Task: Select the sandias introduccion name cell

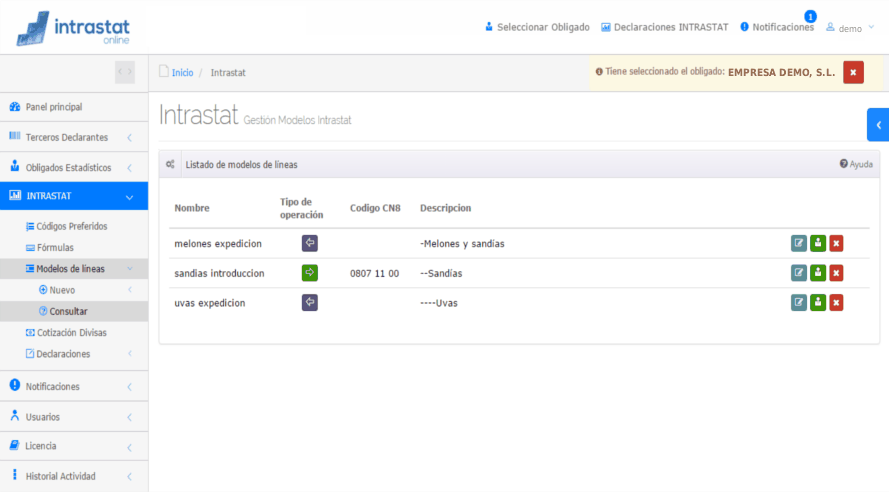Action: point(219,273)
